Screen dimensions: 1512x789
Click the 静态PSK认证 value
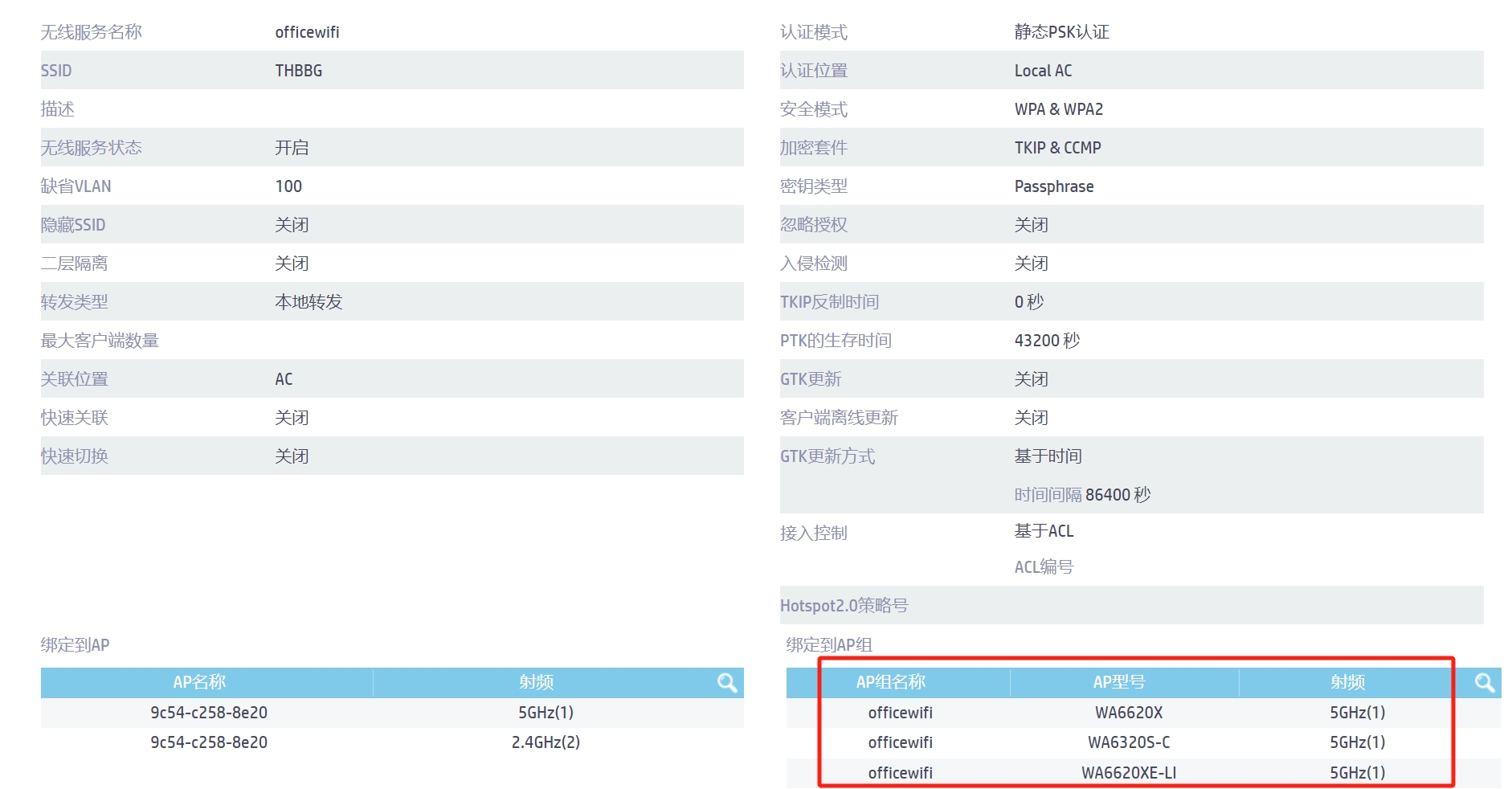[x=1062, y=32]
